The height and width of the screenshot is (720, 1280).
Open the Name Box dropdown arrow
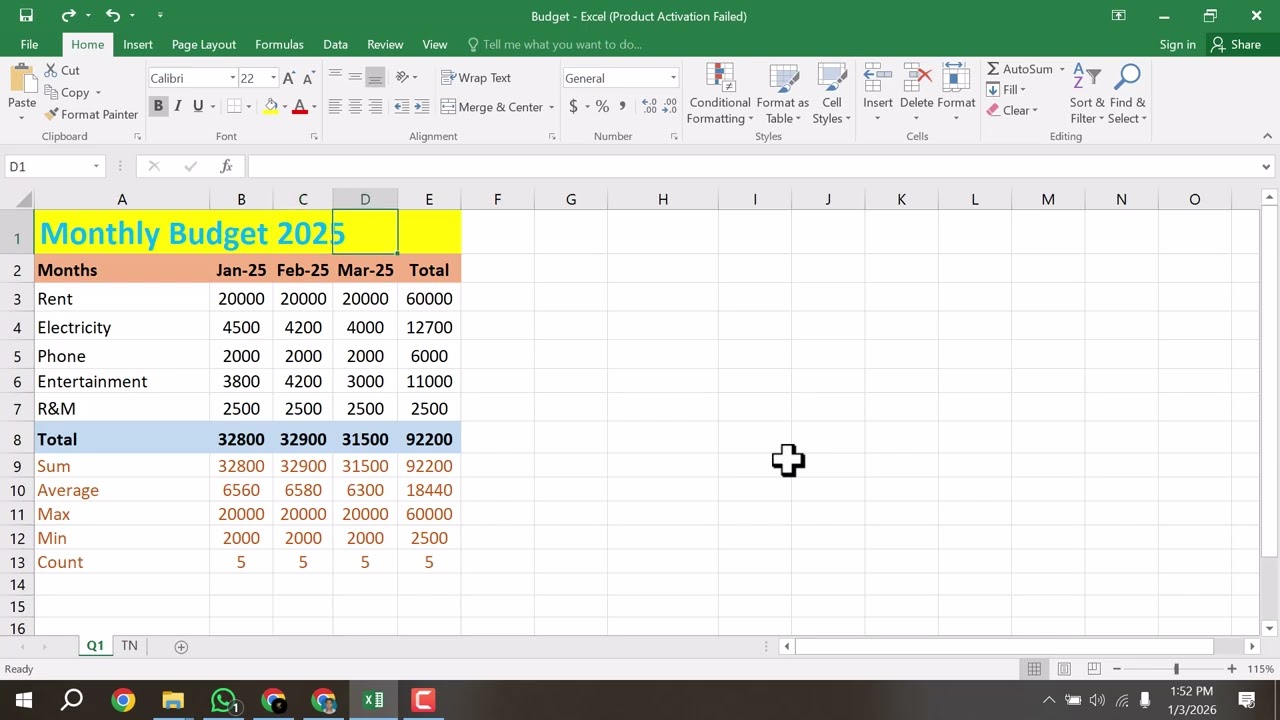click(x=96, y=166)
